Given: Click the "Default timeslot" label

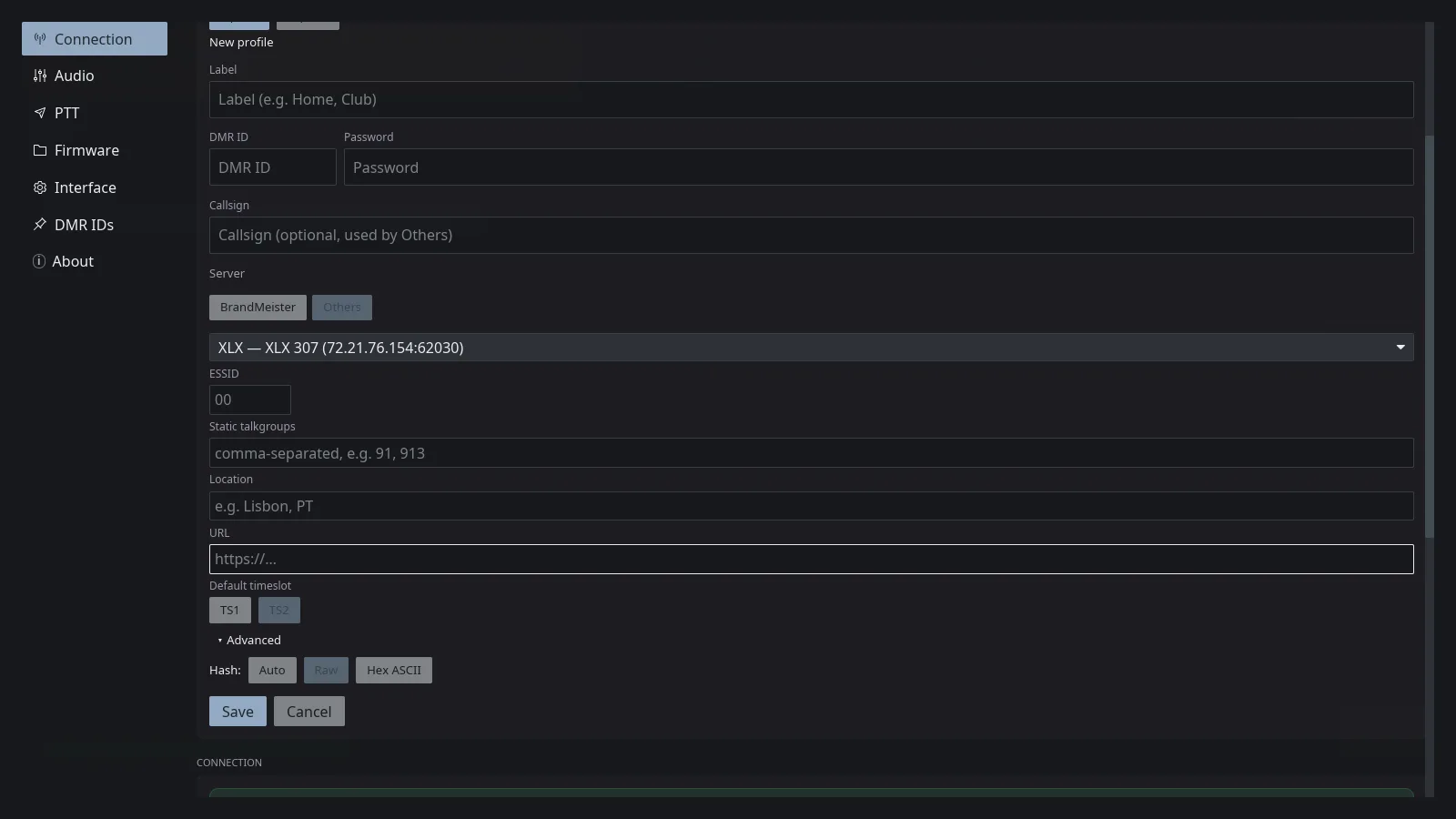Looking at the screenshot, I should click(250, 586).
